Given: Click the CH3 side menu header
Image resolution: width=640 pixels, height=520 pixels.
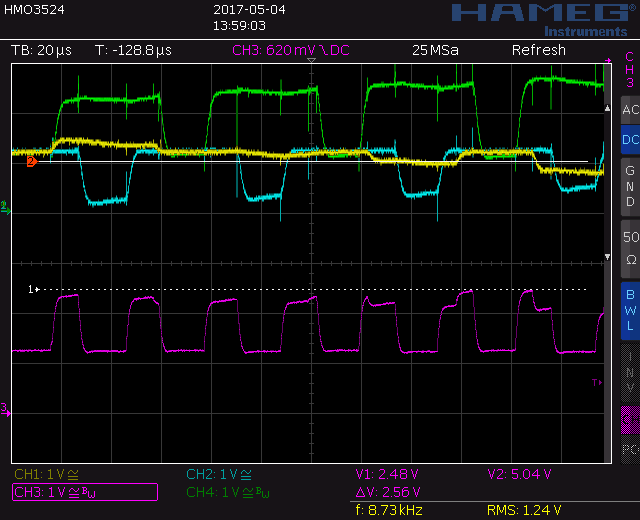Looking at the screenshot, I should tap(630, 69).
